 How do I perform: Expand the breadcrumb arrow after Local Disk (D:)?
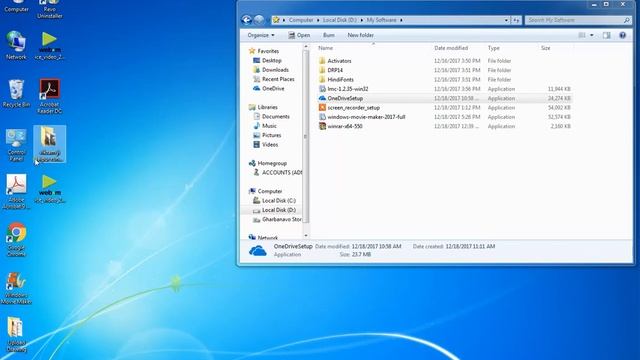pos(362,20)
